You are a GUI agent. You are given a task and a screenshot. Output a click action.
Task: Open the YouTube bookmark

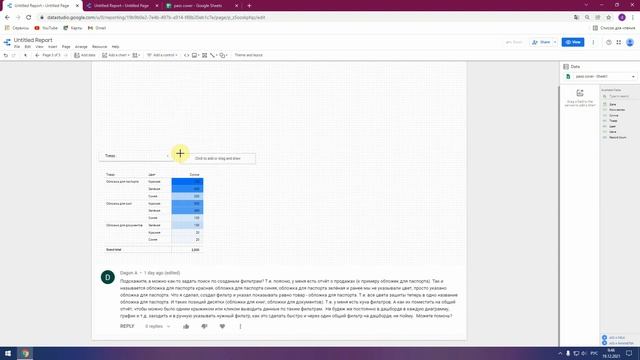46,28
